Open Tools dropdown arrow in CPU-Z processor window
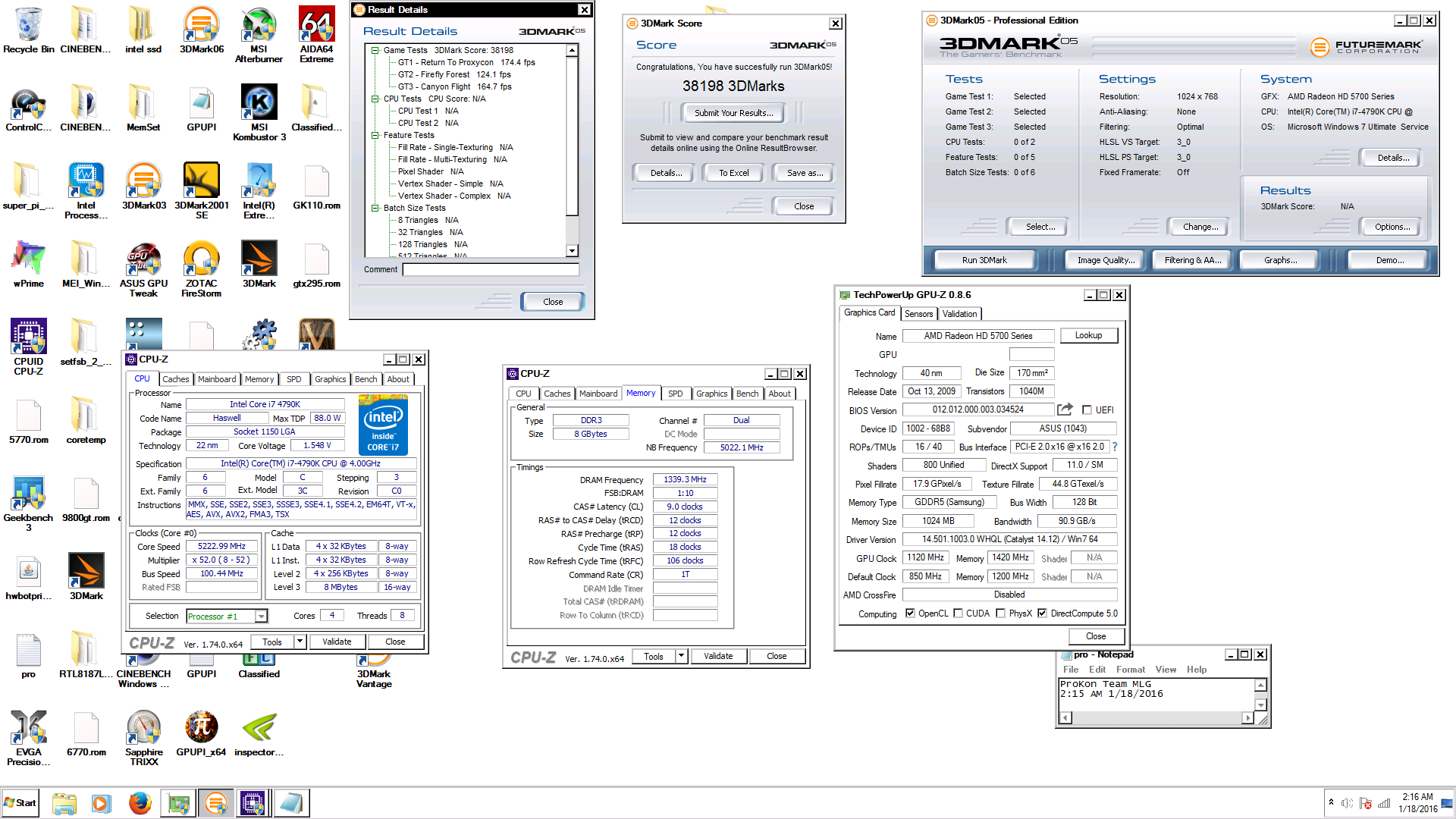The width and height of the screenshot is (1456, 819). [x=300, y=642]
